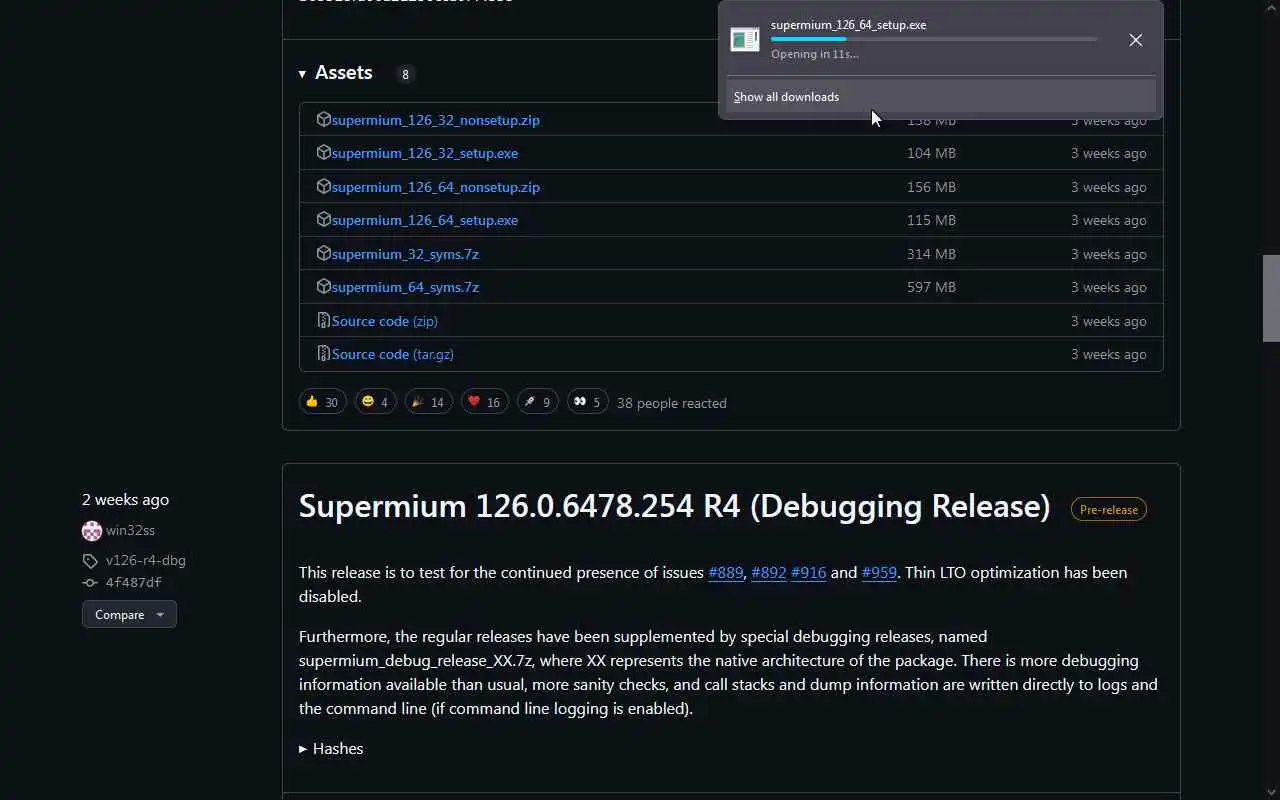Image resolution: width=1280 pixels, height=800 pixels.
Task: Click the tag icon beside v126-r4-dbg
Action: [90, 561]
